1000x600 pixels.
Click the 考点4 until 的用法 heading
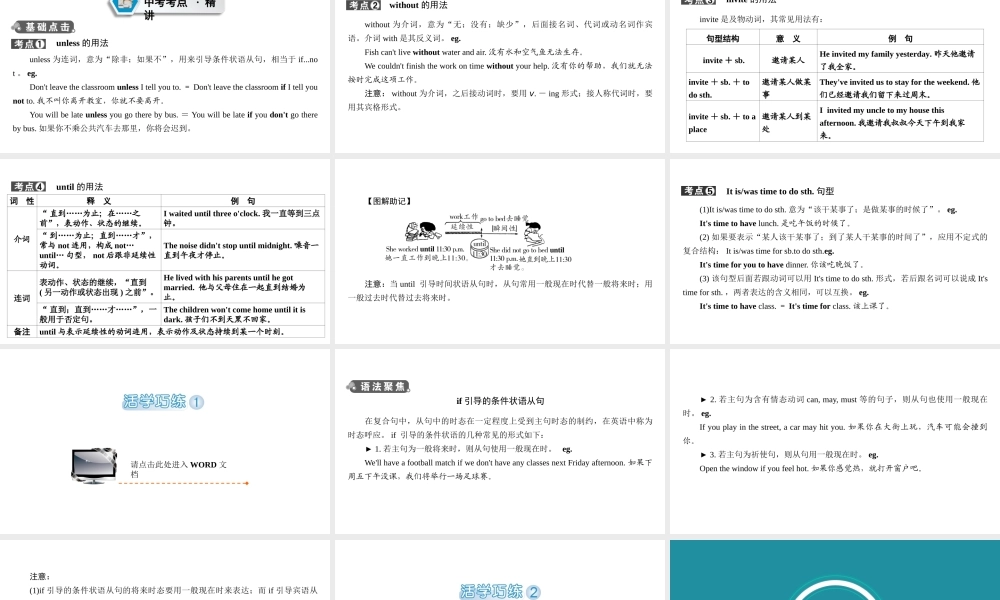click(x=57, y=187)
